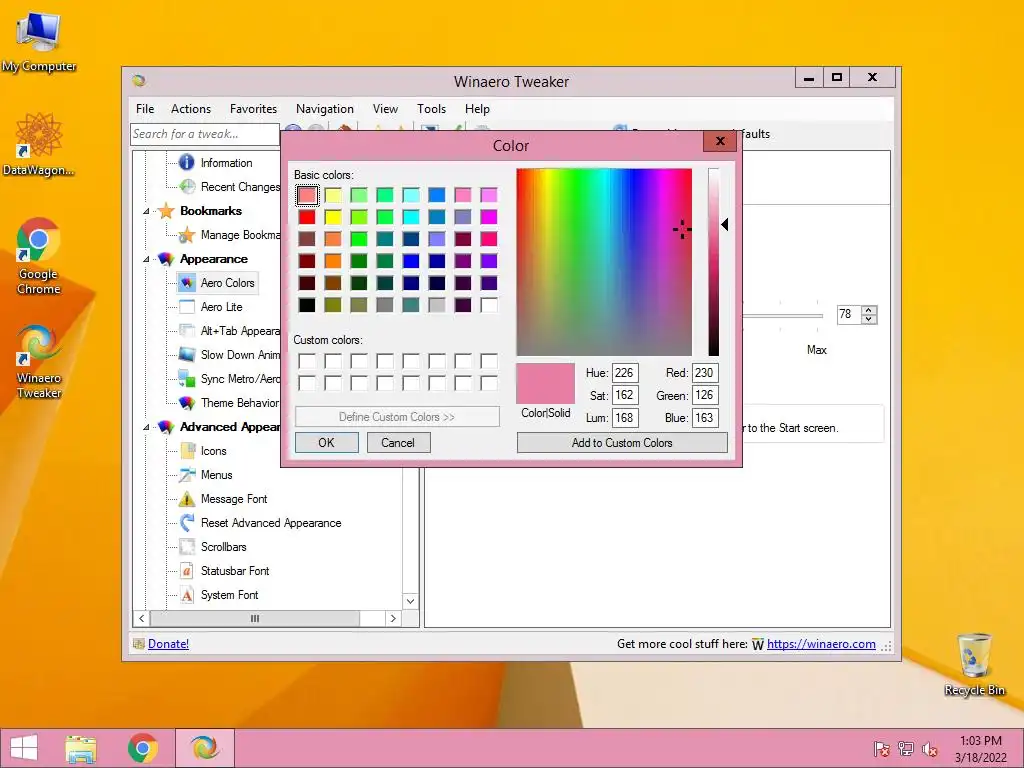The width and height of the screenshot is (1024, 768).
Task: Click the horizontal scroll right arrow
Action: tap(393, 618)
